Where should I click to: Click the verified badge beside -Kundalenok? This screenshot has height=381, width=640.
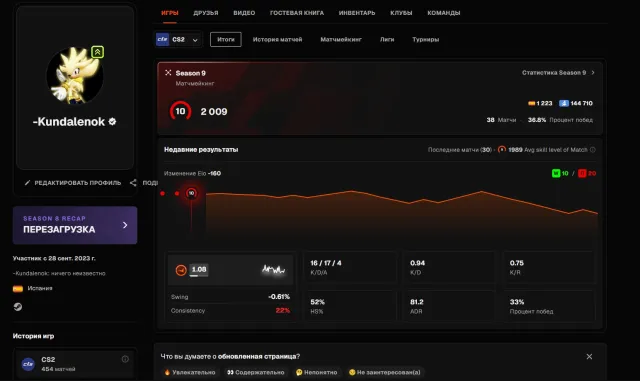(112, 122)
